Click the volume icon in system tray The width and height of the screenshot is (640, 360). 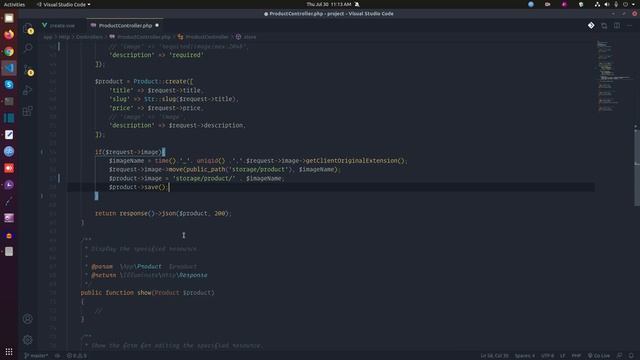coord(607,4)
